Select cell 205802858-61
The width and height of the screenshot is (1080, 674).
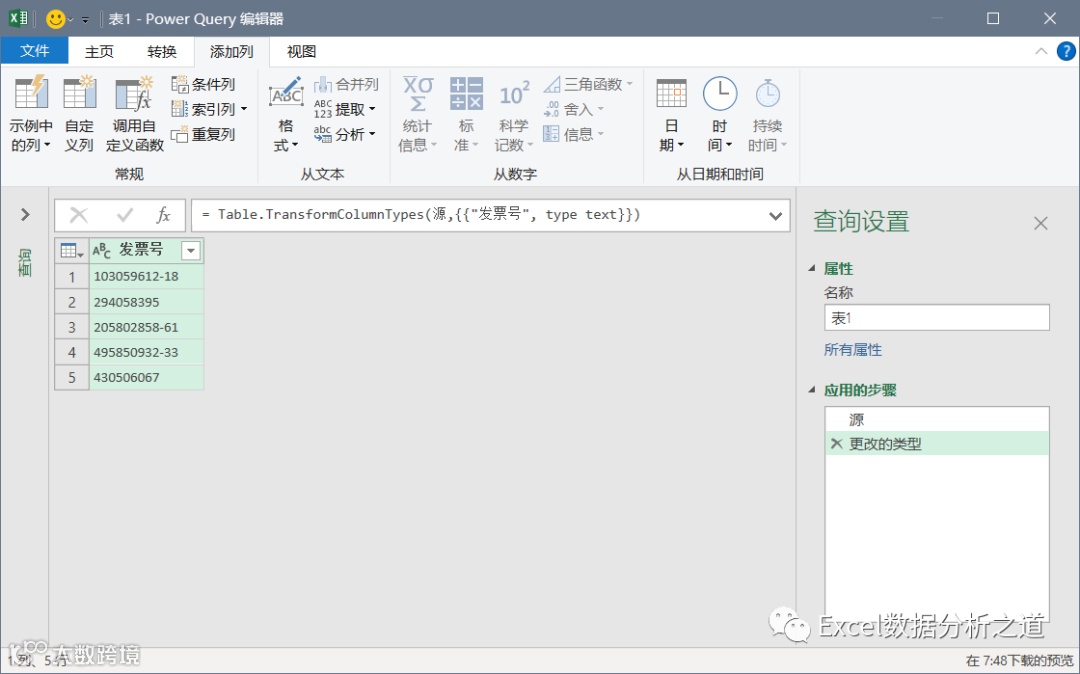(x=147, y=327)
